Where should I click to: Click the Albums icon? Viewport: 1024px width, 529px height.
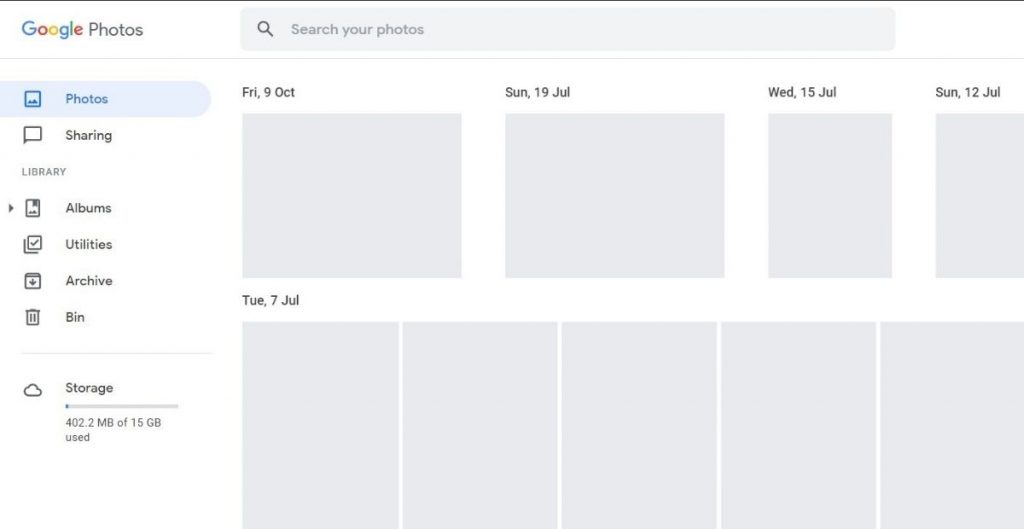tap(33, 208)
